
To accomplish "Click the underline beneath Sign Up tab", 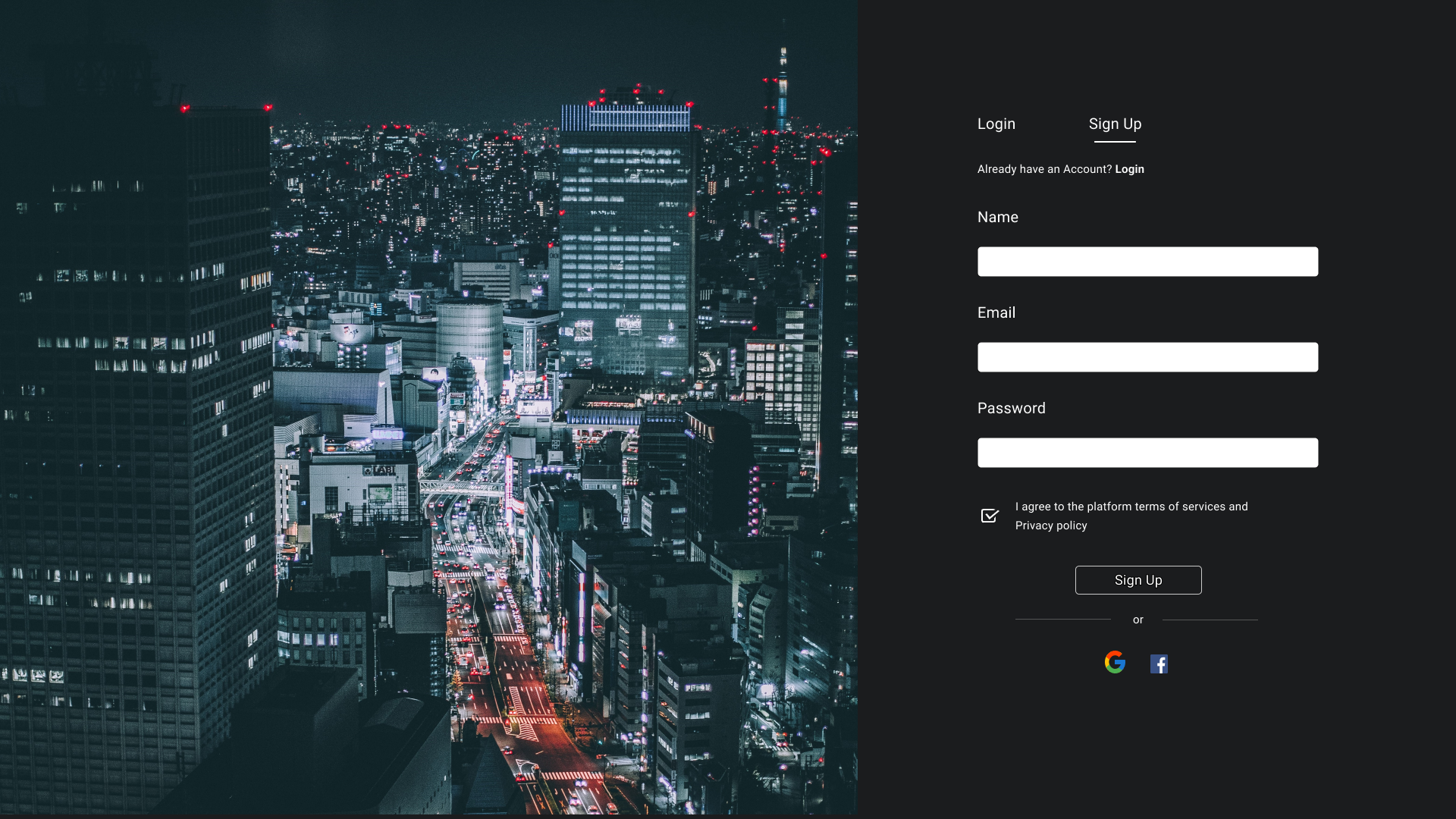I will coord(1115,141).
